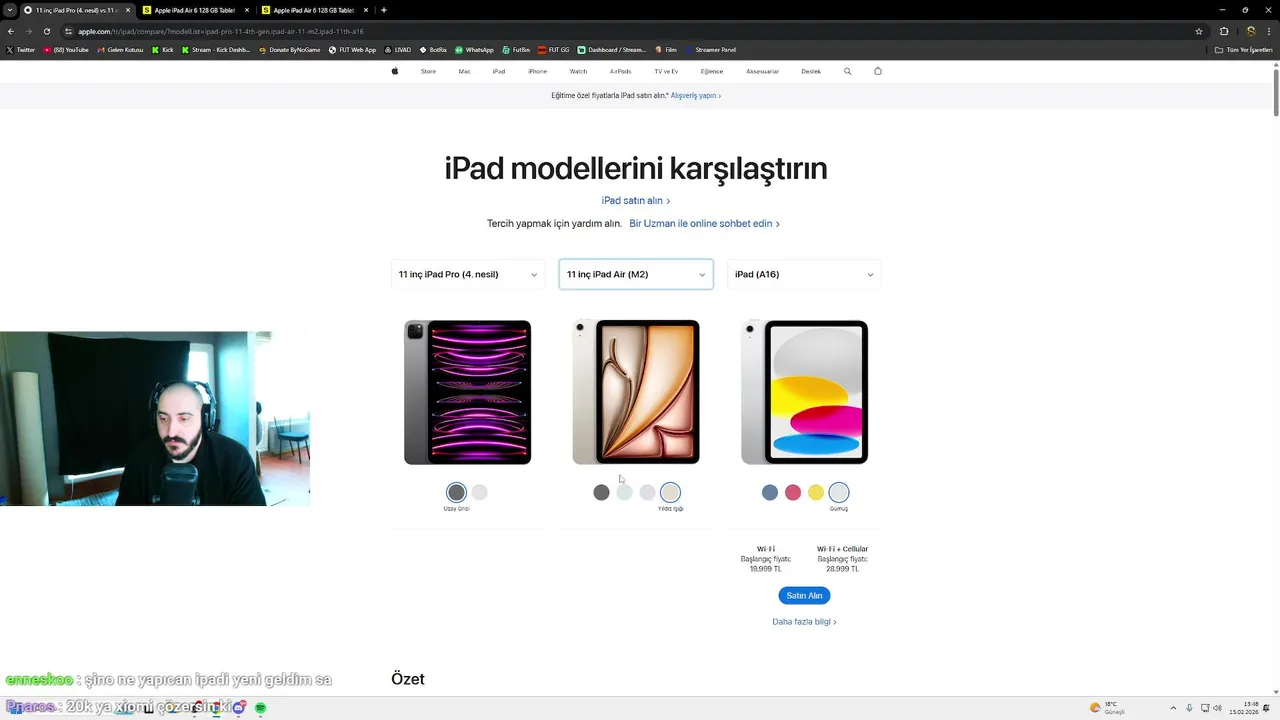Open the BotRix bookmark
The image size is (1280, 720).
[433, 49]
